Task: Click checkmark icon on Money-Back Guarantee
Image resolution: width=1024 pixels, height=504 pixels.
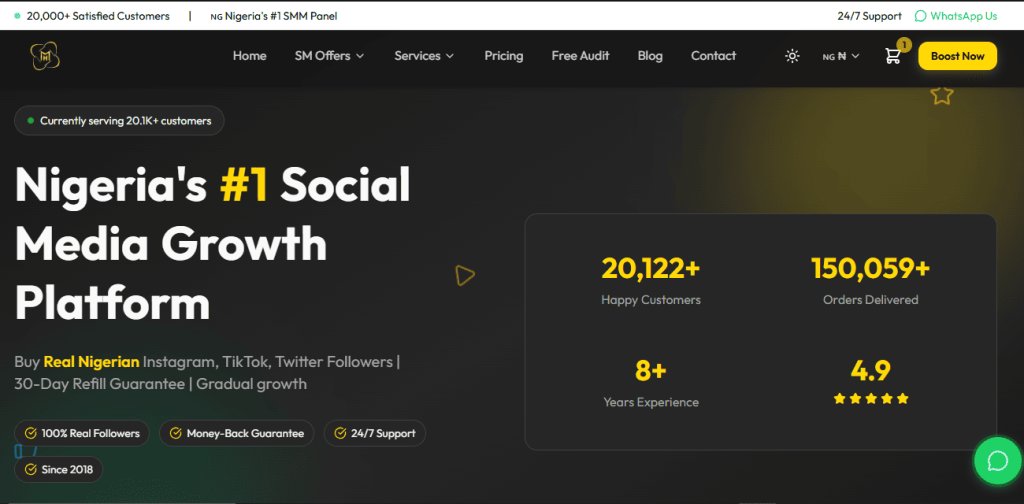Action: tap(176, 433)
